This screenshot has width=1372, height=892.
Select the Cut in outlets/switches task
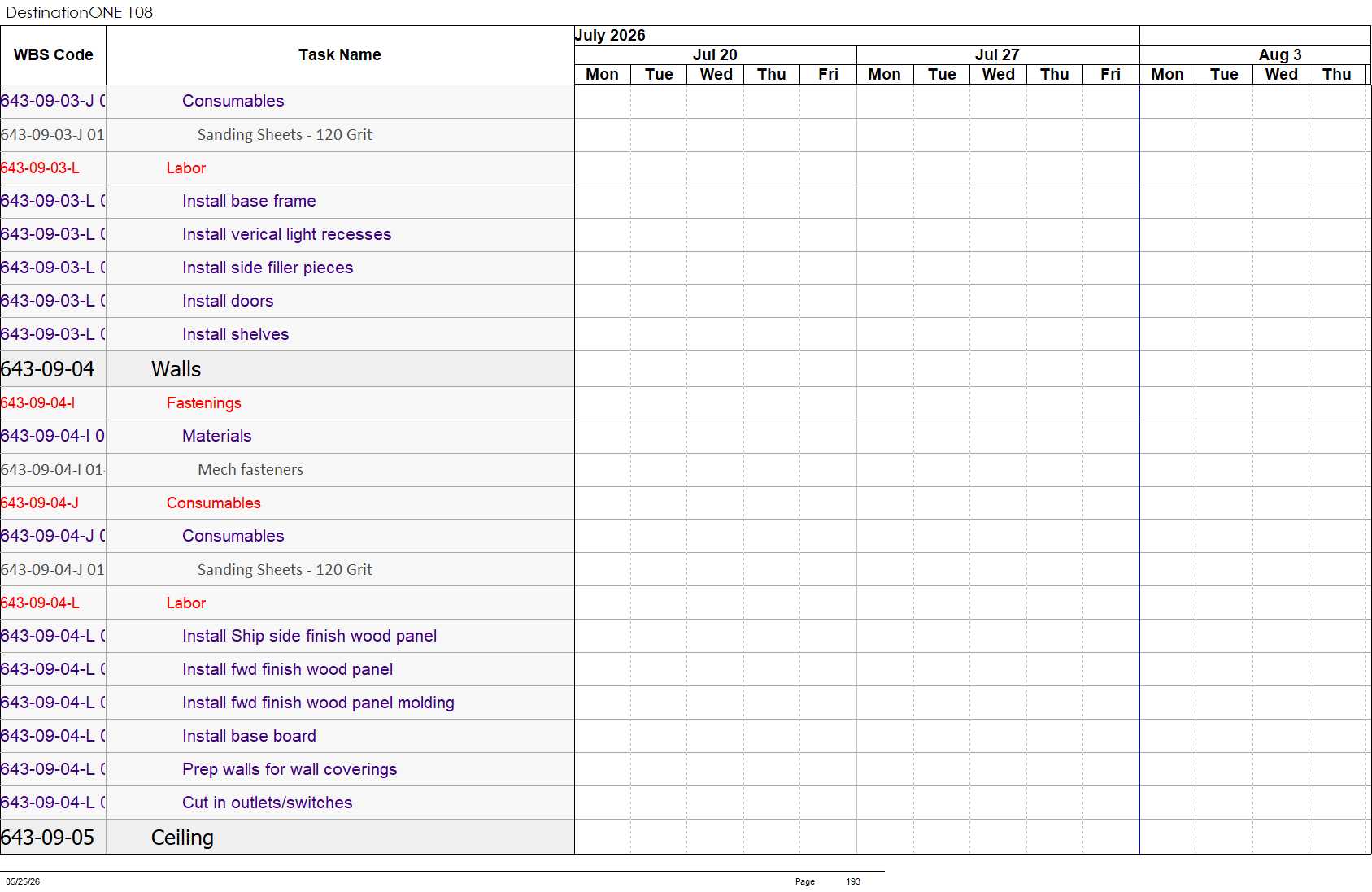tap(267, 803)
